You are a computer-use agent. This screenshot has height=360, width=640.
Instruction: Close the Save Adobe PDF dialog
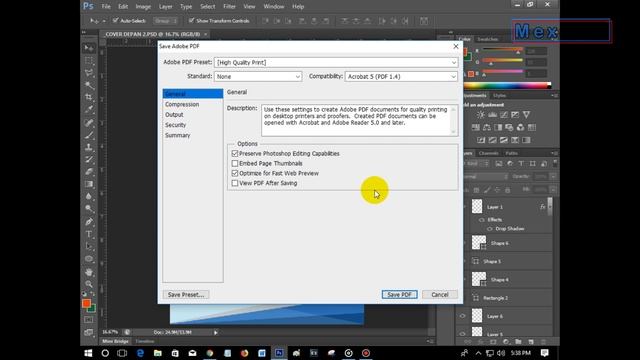point(456,47)
